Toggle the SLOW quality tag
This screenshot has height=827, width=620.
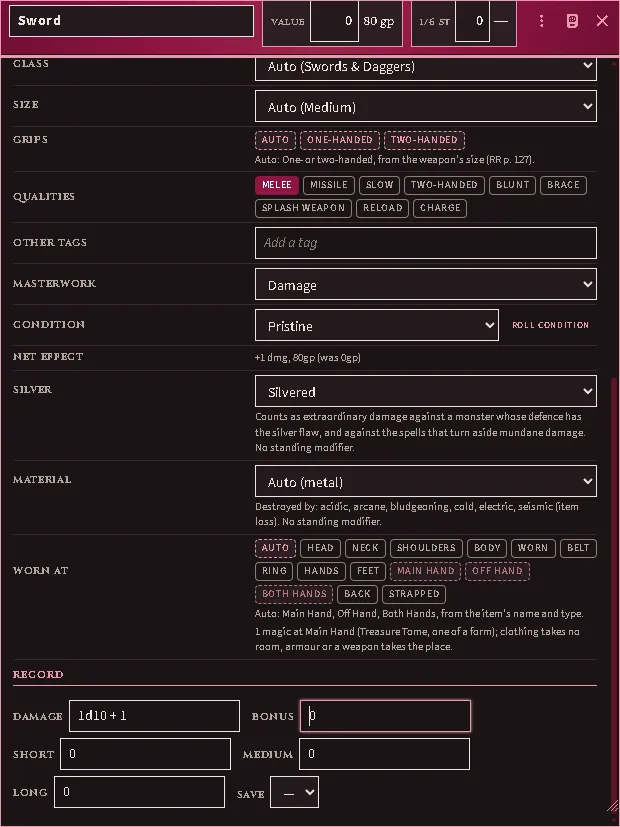click(380, 185)
